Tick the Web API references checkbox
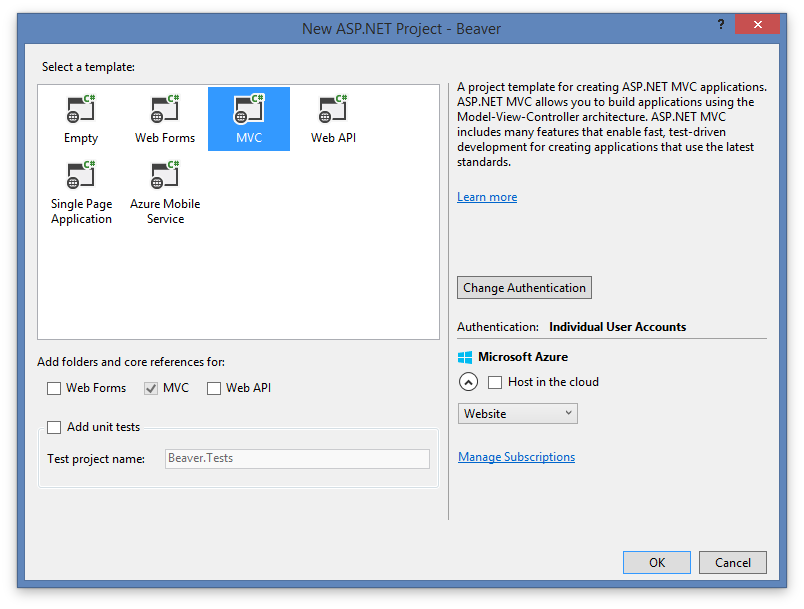 (214, 389)
